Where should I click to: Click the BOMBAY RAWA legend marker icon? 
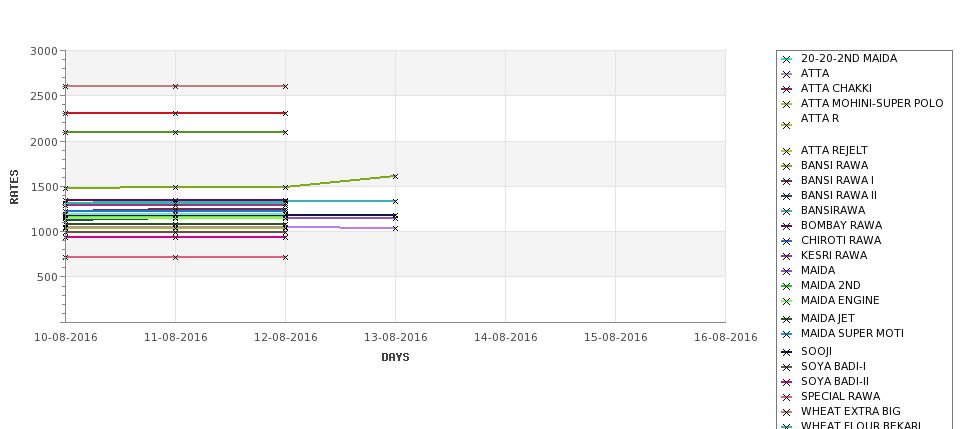pyautogui.click(x=787, y=226)
